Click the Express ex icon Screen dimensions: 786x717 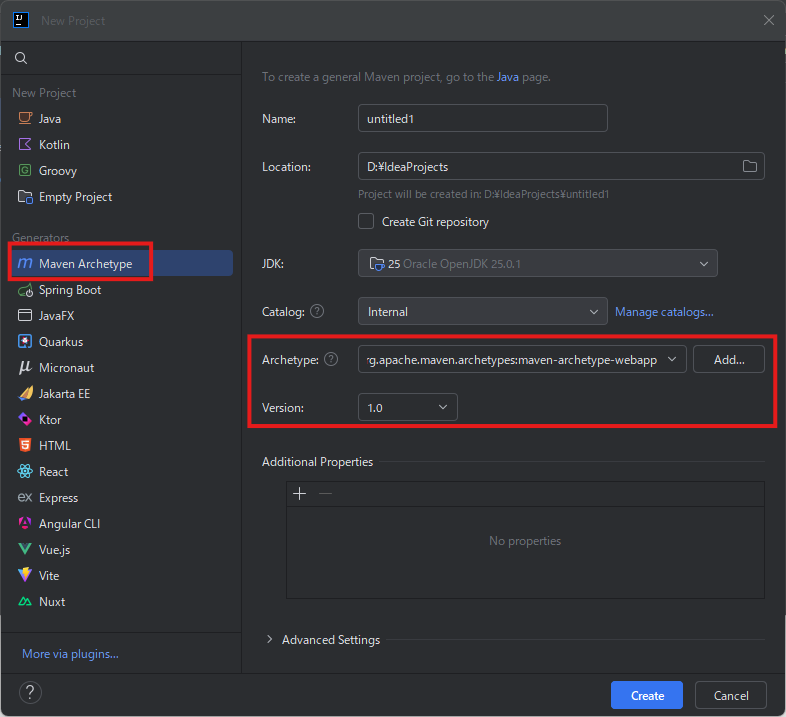(25, 497)
